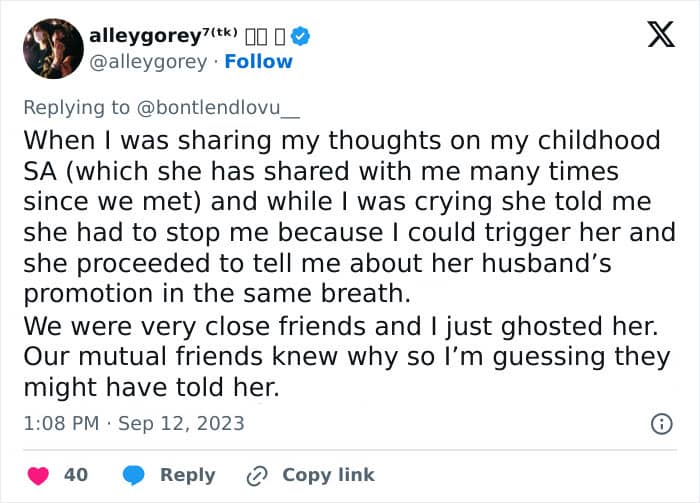
Task: Click the "We were very close friends" sentence
Action: click(341, 326)
